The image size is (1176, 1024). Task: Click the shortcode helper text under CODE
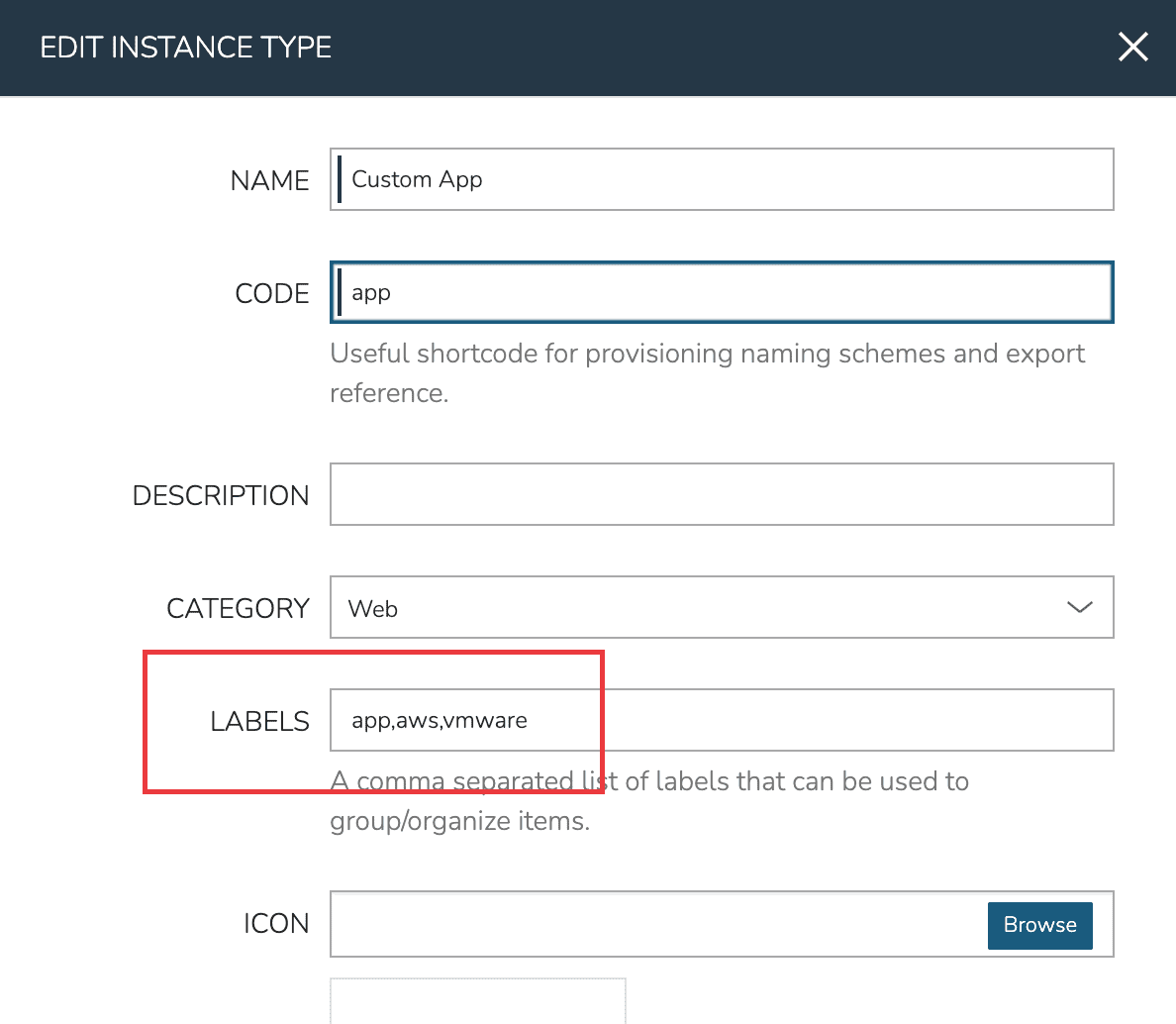pyautogui.click(x=707, y=373)
